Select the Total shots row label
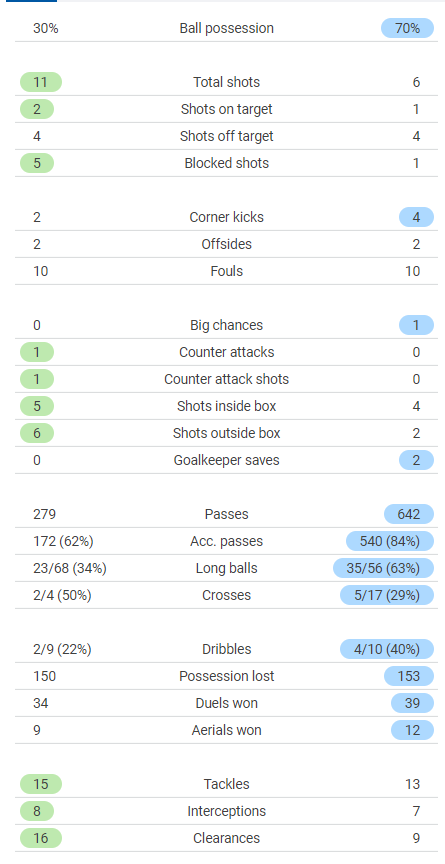 click(x=226, y=82)
